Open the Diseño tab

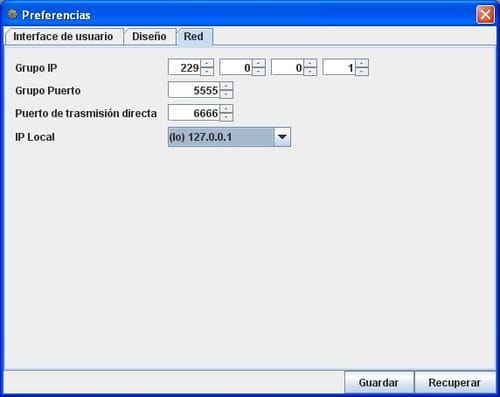(149, 36)
